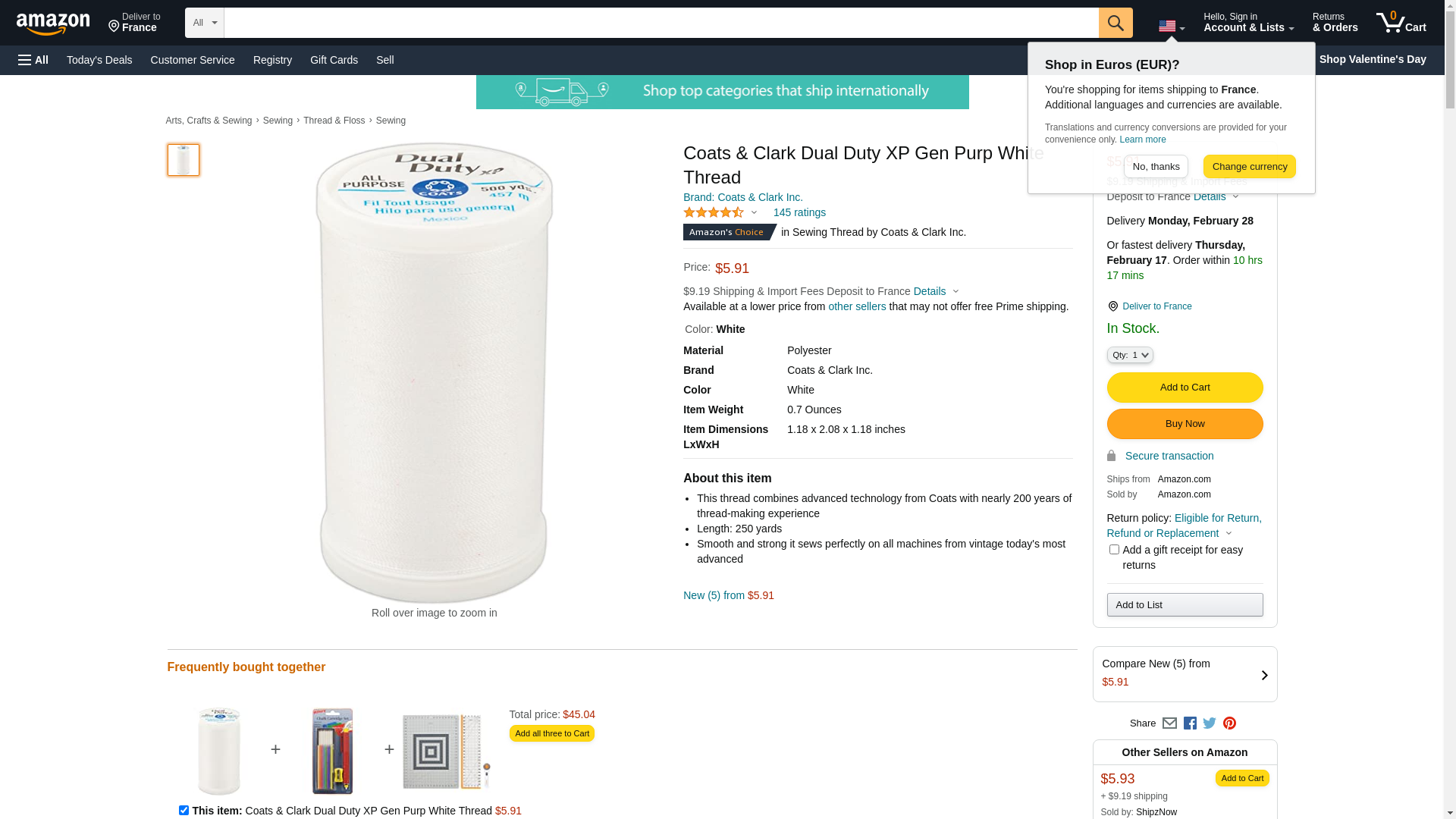This screenshot has width=1456, height=819.
Task: Click into the Amazon search field
Action: 661,23
